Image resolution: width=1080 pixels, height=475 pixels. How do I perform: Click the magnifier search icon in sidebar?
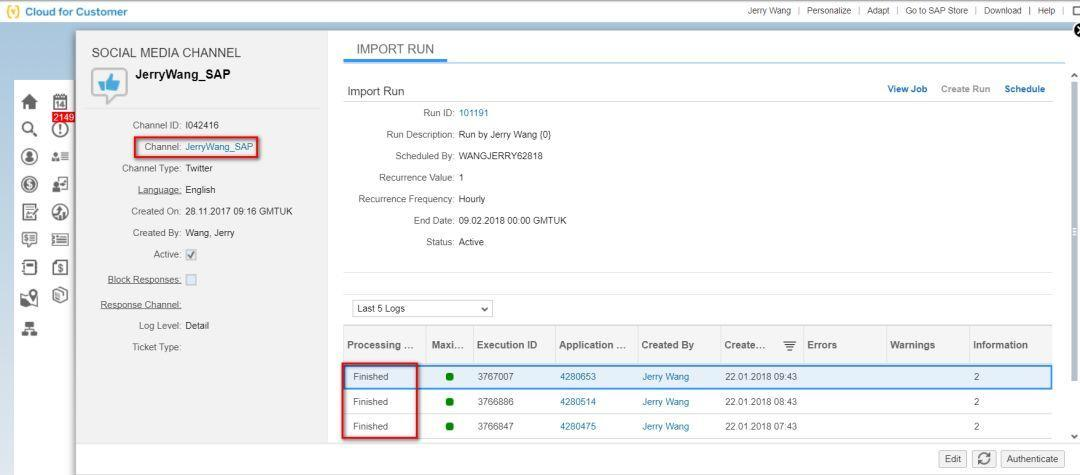click(x=29, y=129)
